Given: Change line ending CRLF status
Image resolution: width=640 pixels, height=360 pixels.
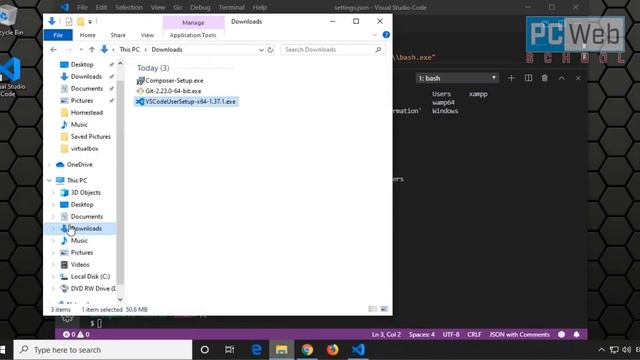Looking at the screenshot, I should tap(474, 335).
